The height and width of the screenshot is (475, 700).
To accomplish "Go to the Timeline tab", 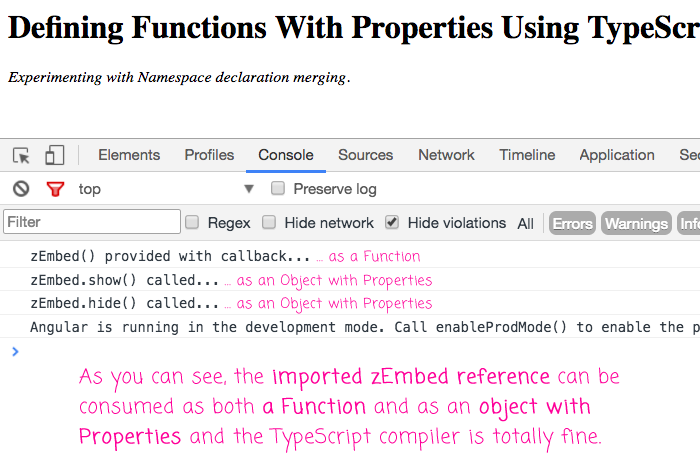I will [x=527, y=155].
